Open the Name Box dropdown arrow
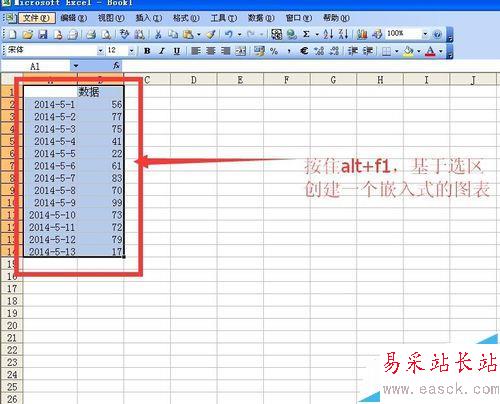 76,66
